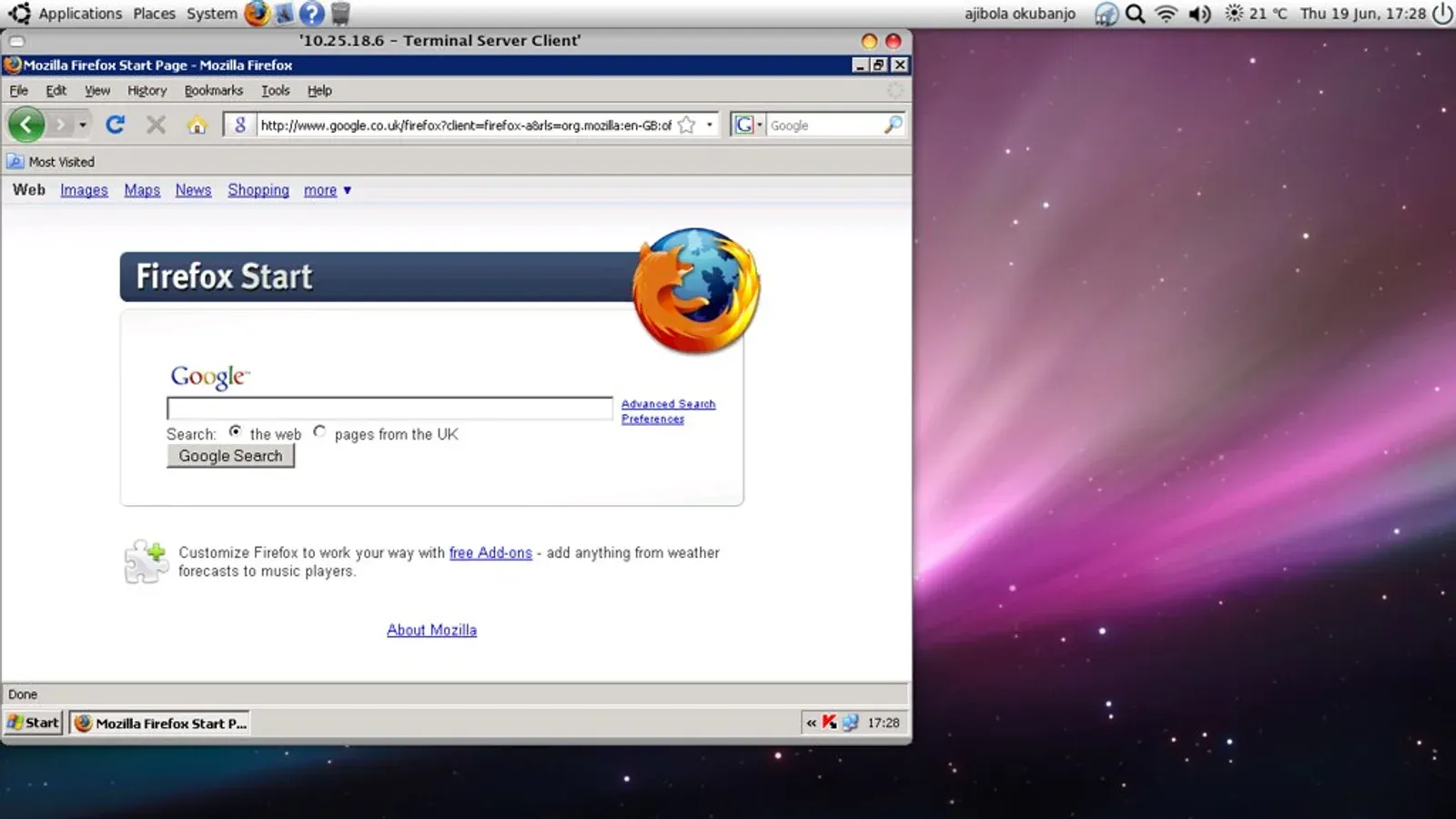Click the Stop loading X icon
1456x819 pixels.
click(157, 125)
